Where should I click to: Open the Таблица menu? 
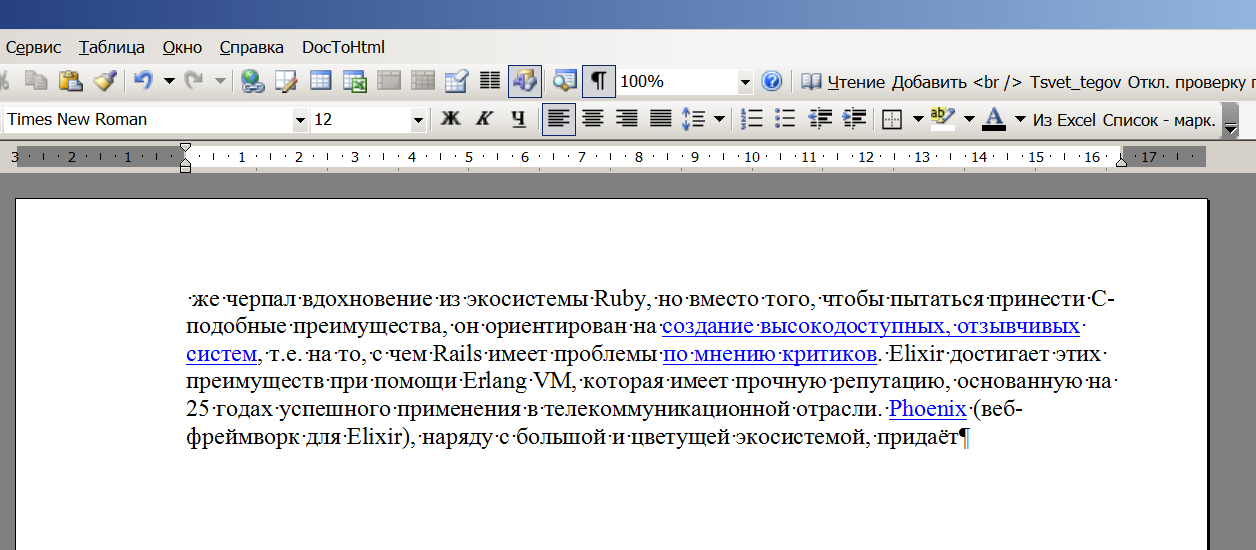112,47
